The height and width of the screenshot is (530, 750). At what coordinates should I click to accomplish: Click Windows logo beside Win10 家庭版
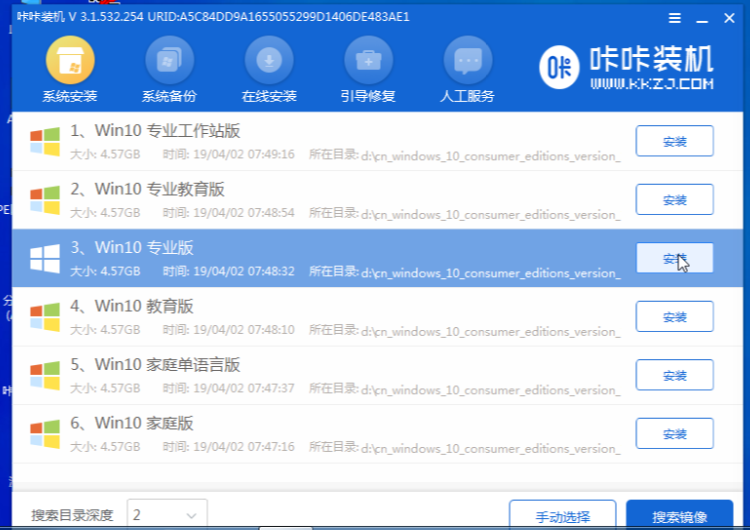(x=44, y=434)
